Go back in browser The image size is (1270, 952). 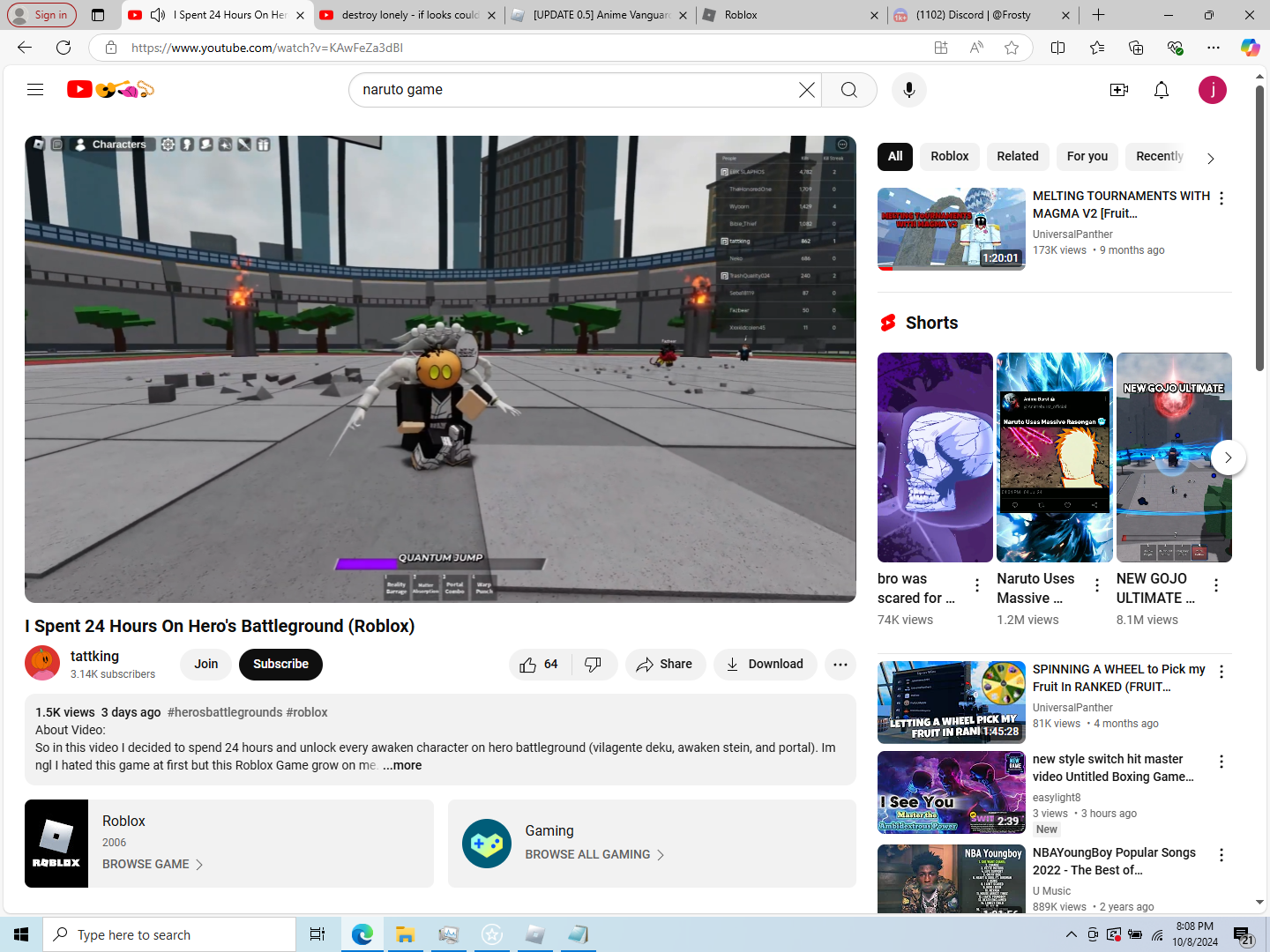(x=25, y=48)
